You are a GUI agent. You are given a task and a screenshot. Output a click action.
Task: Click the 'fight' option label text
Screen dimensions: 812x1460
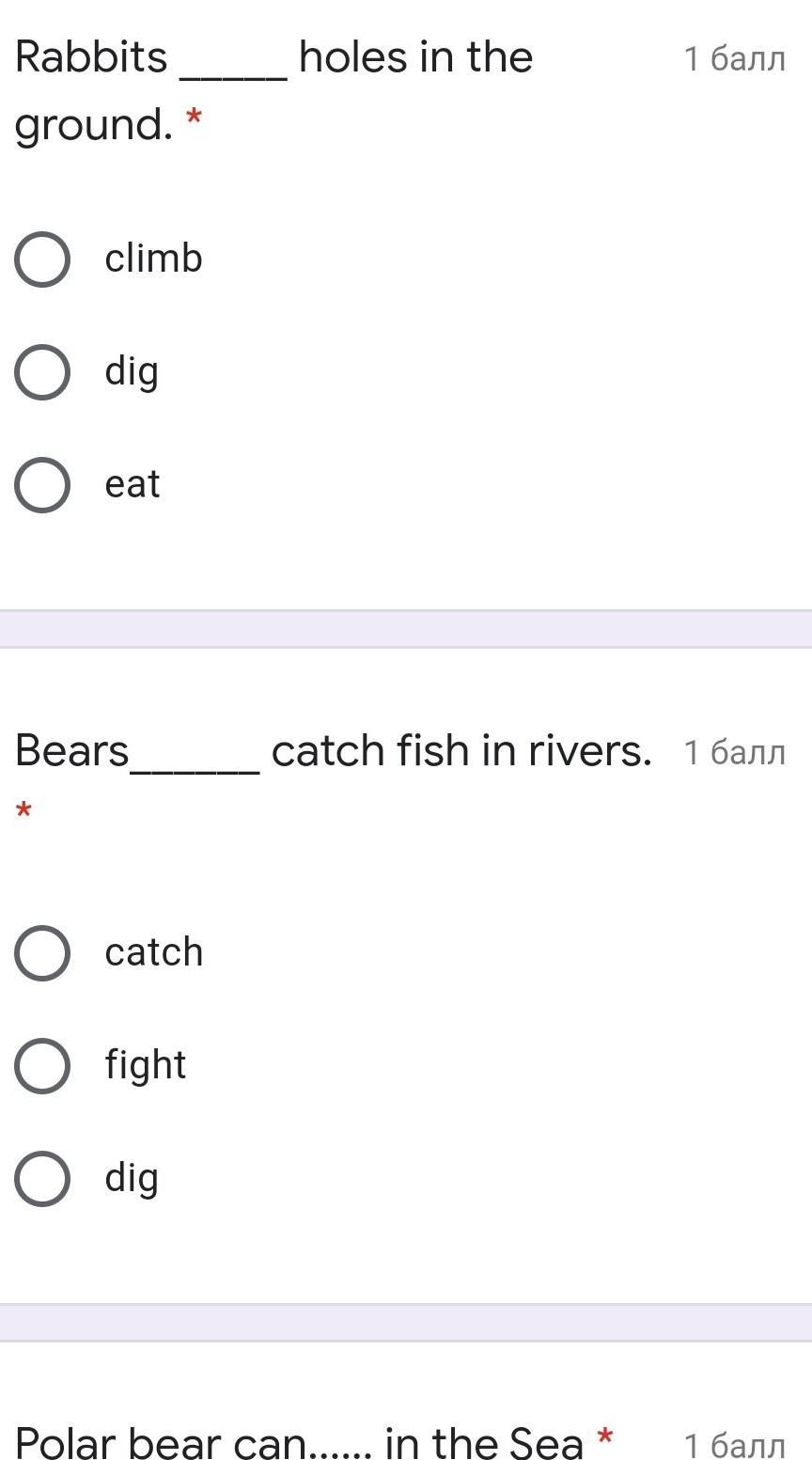tap(146, 1065)
